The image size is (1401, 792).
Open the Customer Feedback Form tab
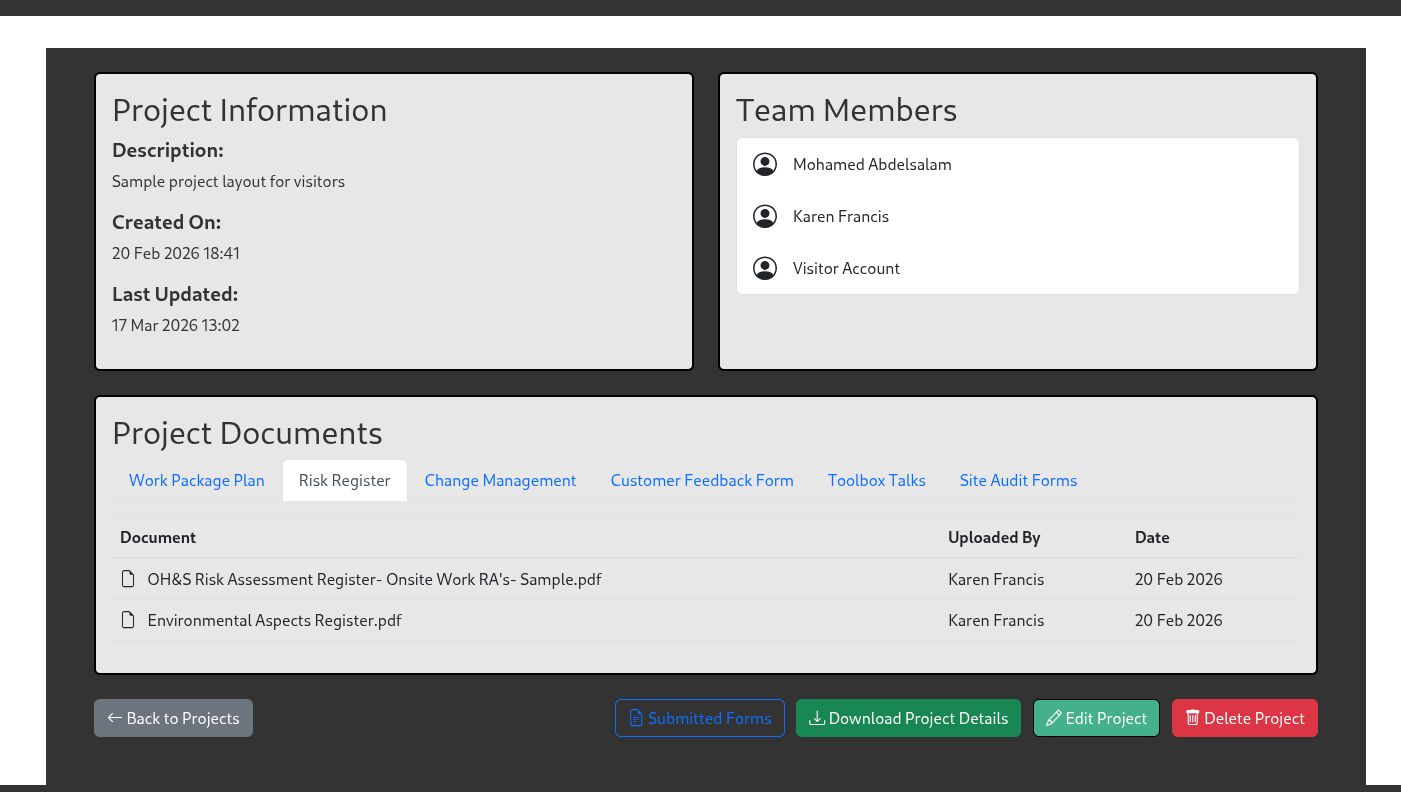[x=702, y=480]
